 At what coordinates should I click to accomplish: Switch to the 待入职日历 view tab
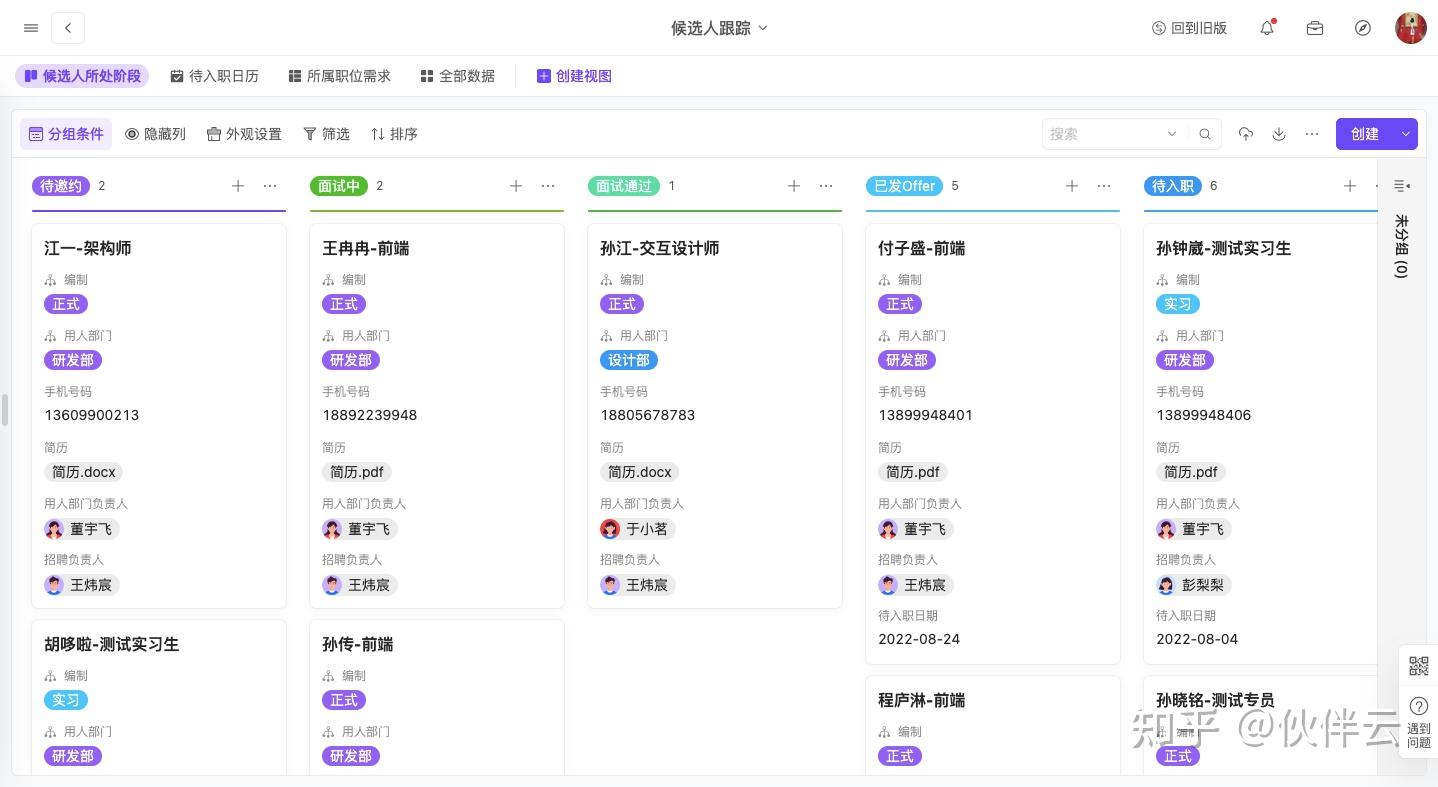tap(214, 76)
